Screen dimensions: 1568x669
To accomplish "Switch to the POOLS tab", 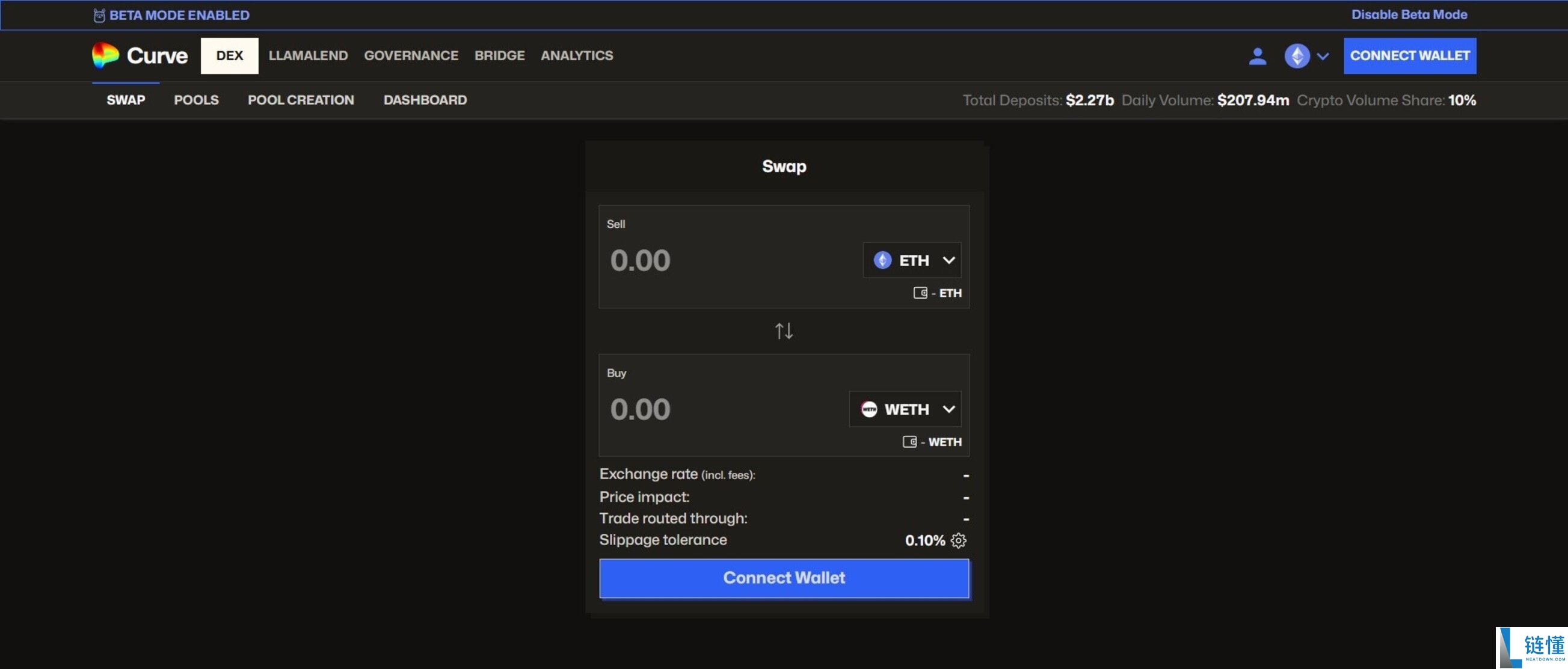I will (196, 100).
